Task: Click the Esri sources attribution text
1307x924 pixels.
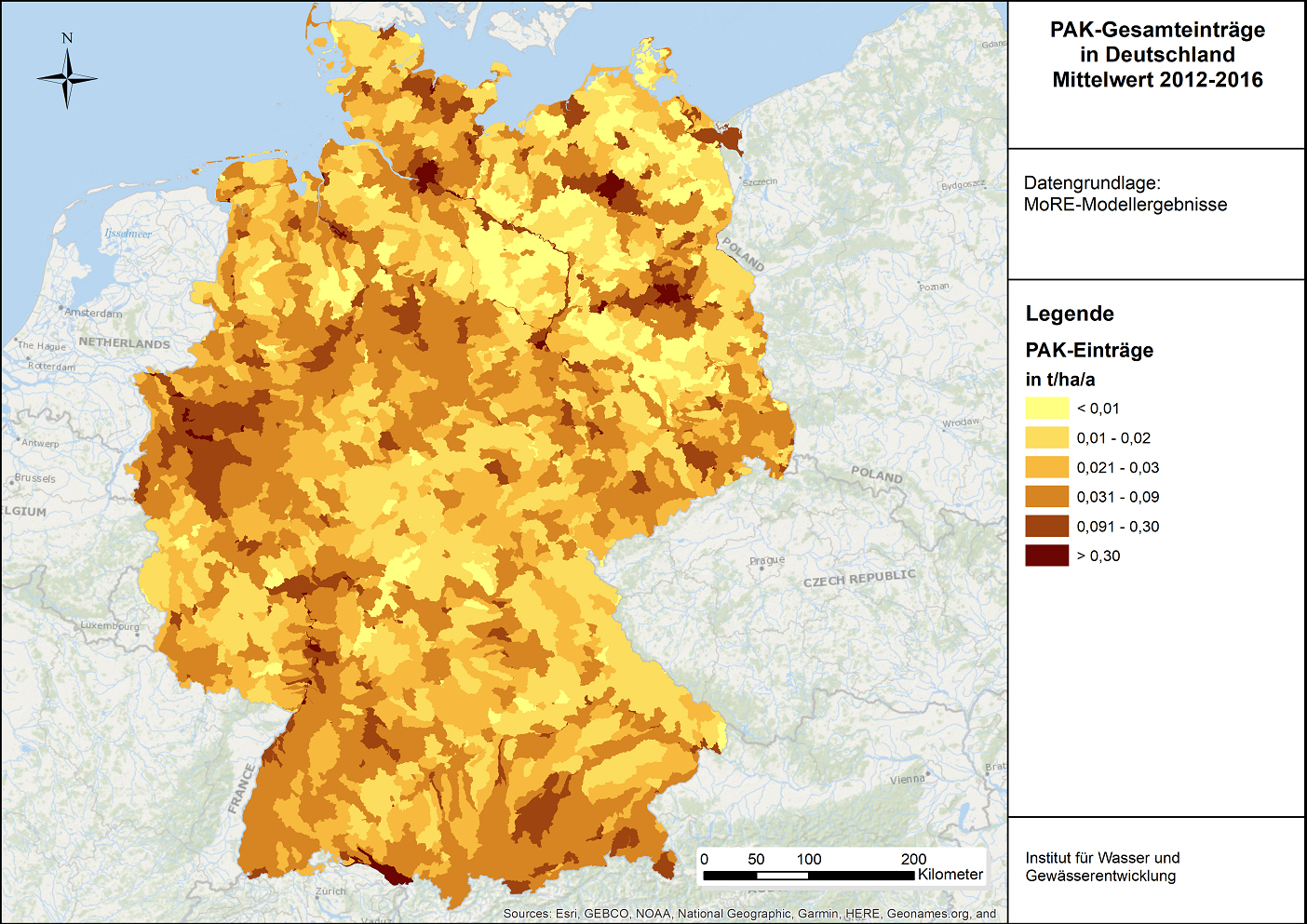Action: [749, 914]
